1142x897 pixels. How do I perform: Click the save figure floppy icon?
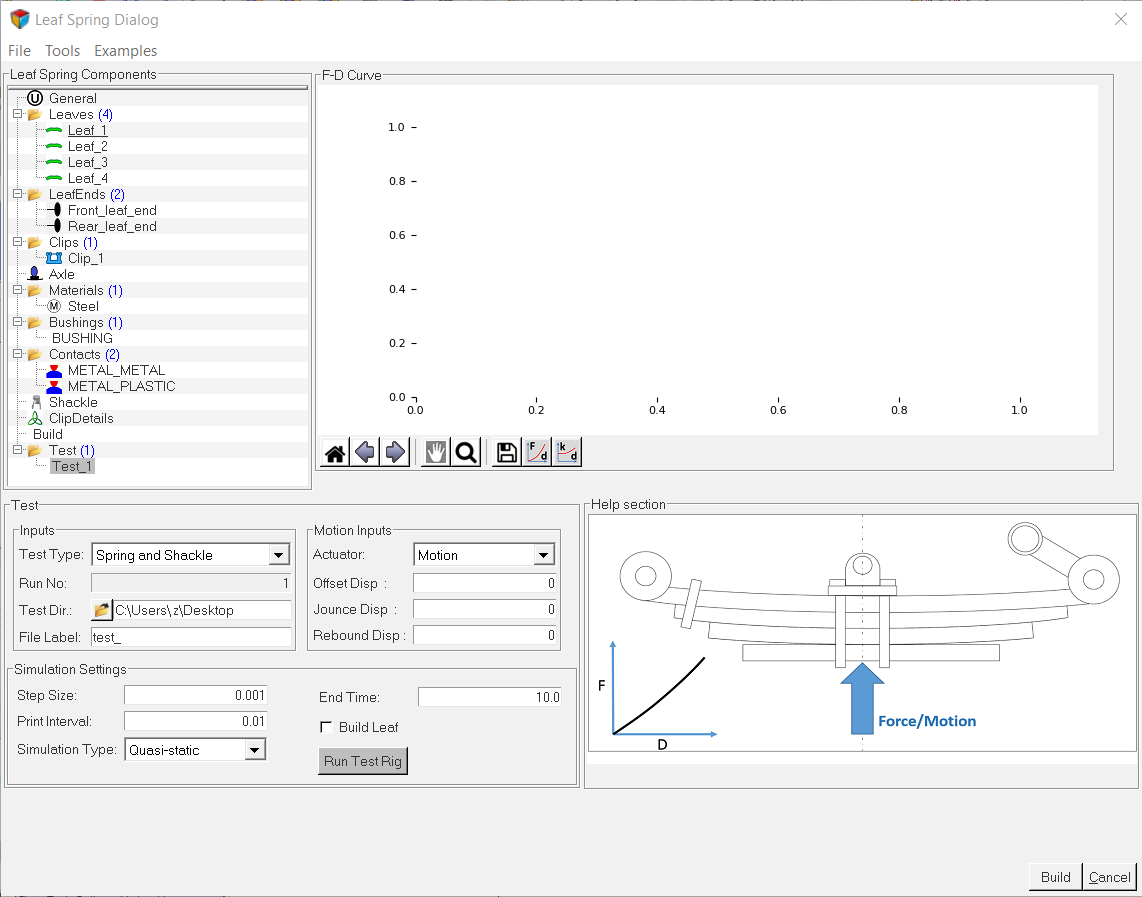[507, 453]
